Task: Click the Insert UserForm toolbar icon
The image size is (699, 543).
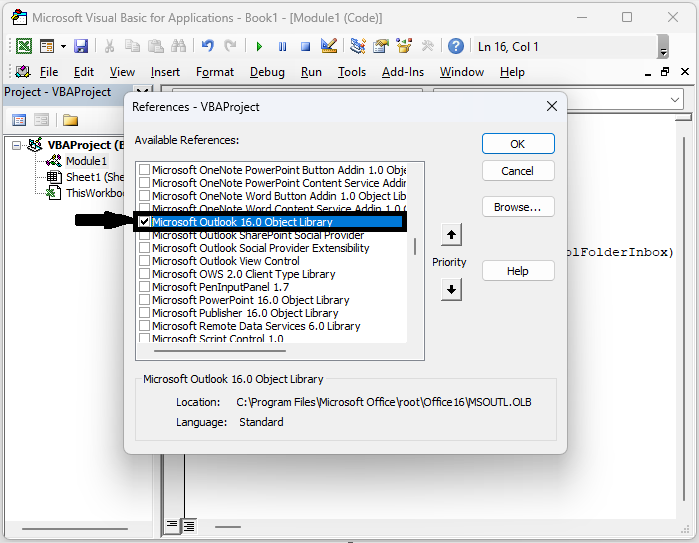Action: pos(47,46)
